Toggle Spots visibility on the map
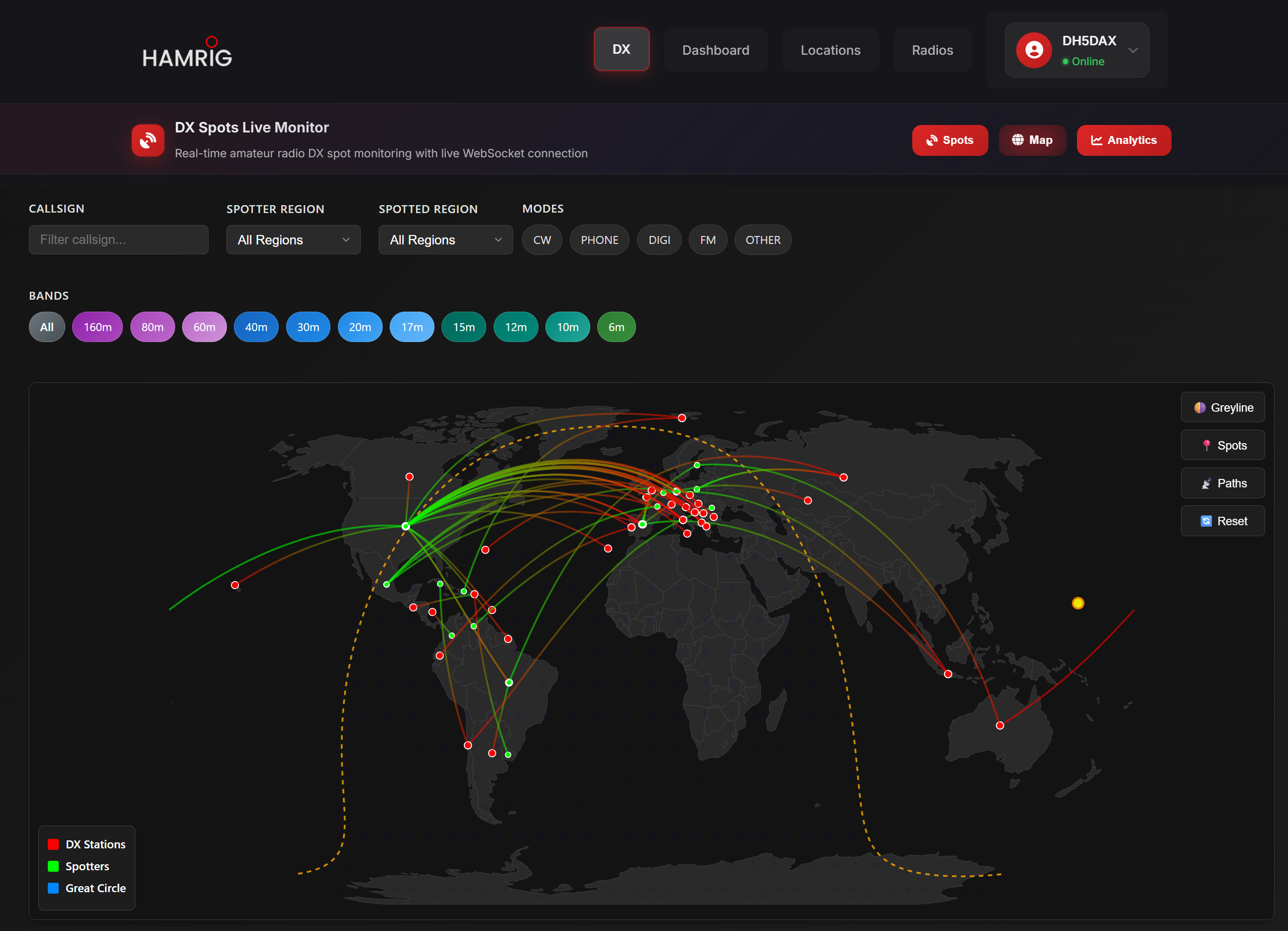Screen dimensions: 1288x931 1223,446
